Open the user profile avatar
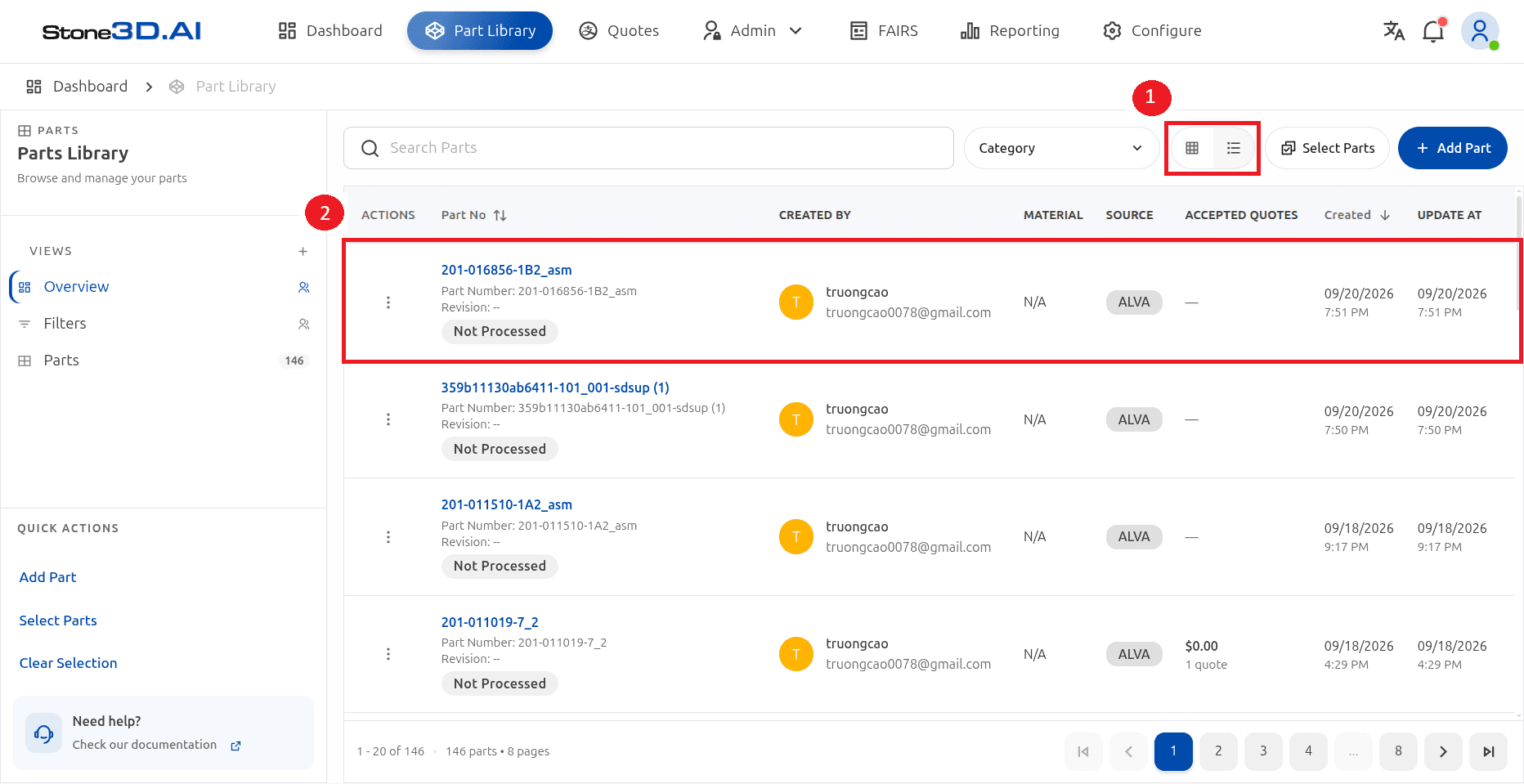 (1480, 31)
